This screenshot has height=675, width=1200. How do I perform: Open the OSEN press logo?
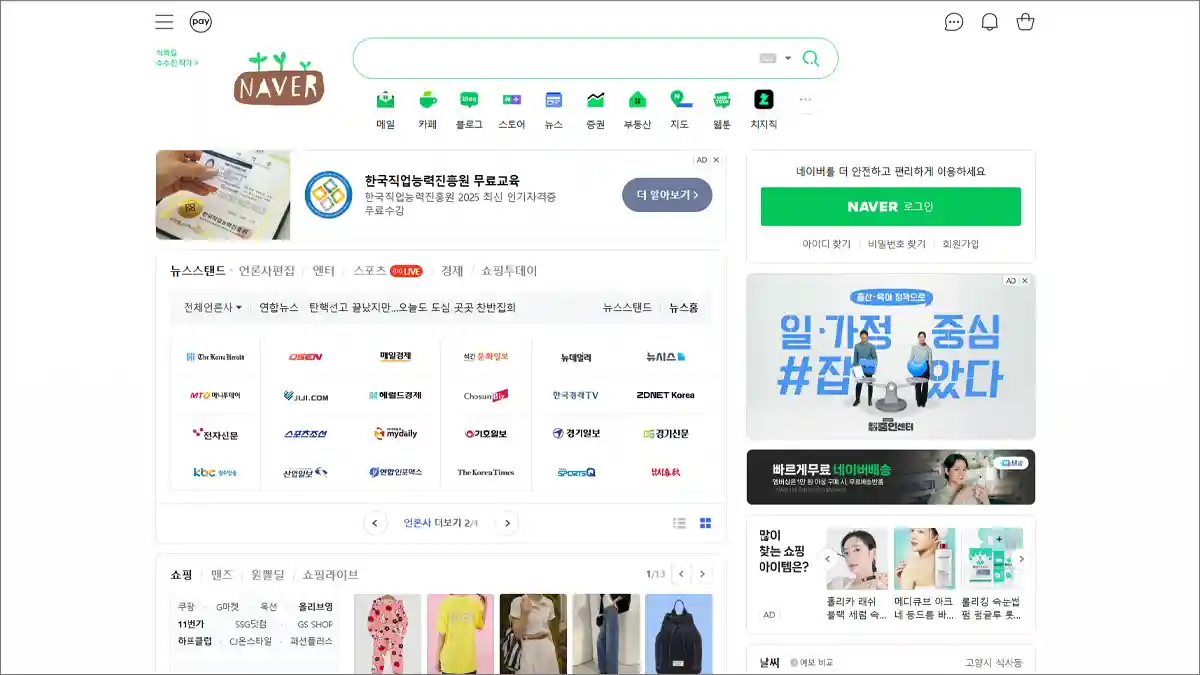tap(305, 357)
